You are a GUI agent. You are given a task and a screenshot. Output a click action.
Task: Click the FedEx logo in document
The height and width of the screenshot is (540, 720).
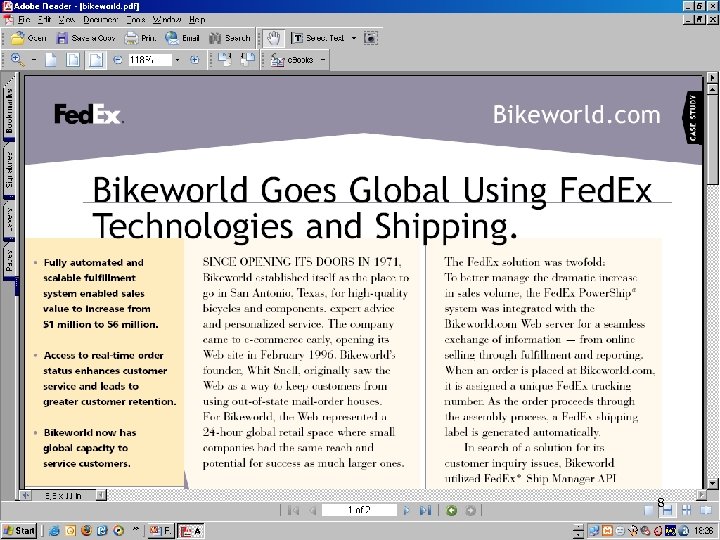pos(89,114)
